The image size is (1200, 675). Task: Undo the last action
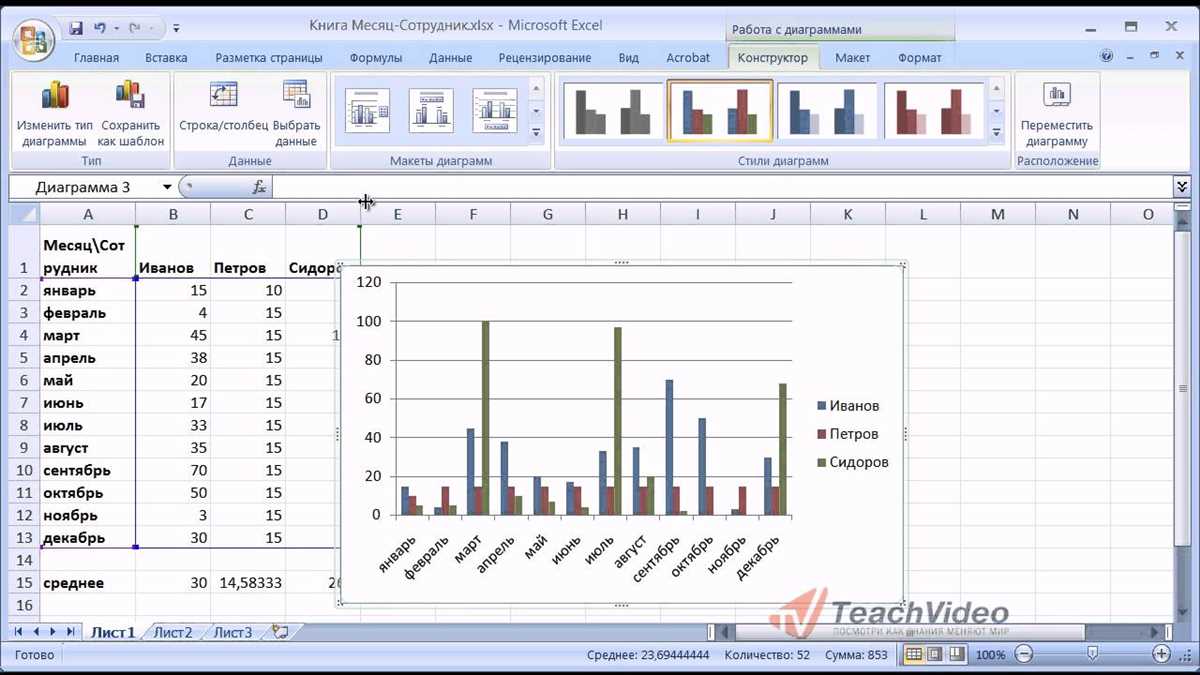click(99, 28)
